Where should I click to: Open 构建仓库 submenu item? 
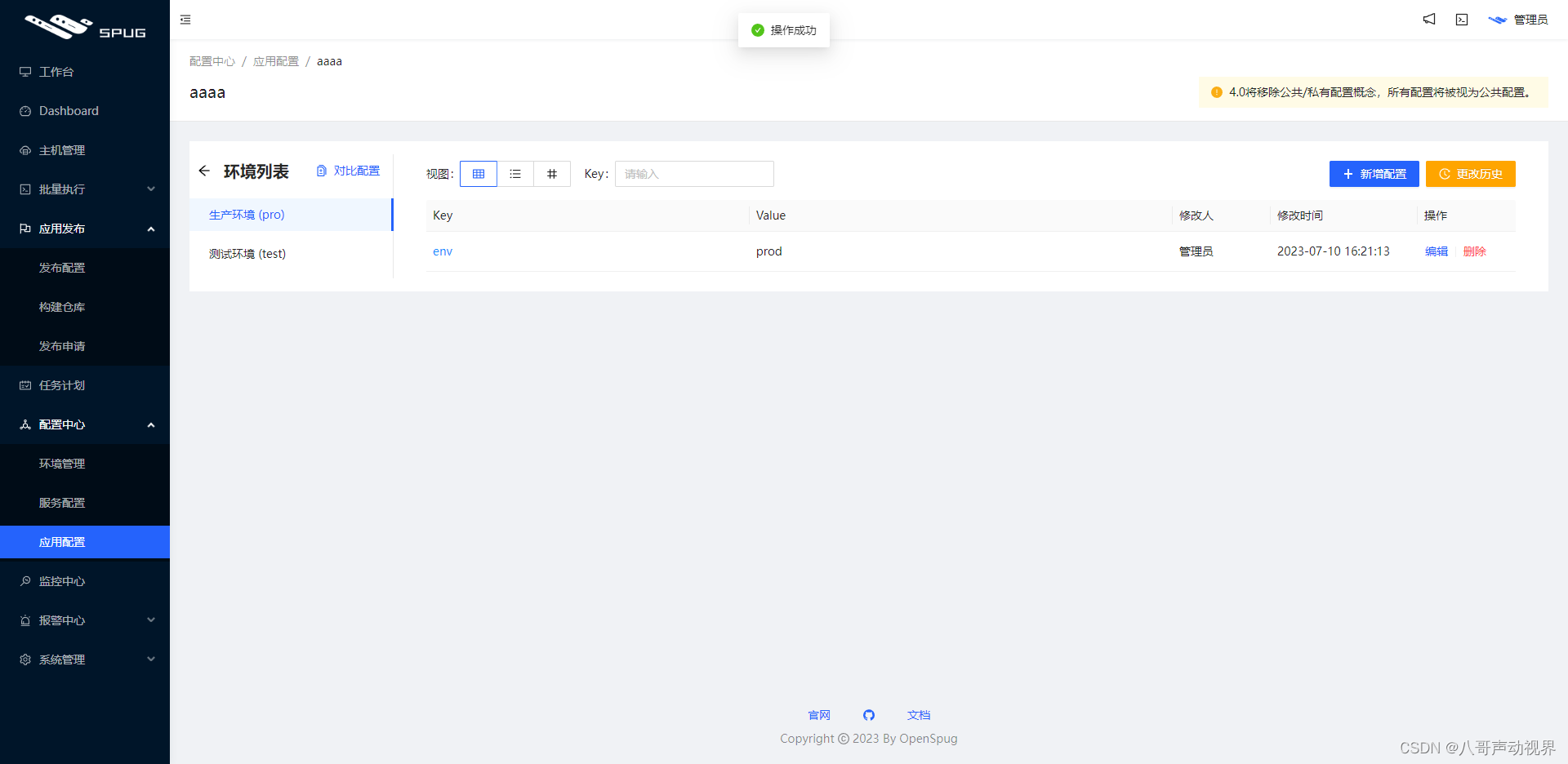[85, 307]
